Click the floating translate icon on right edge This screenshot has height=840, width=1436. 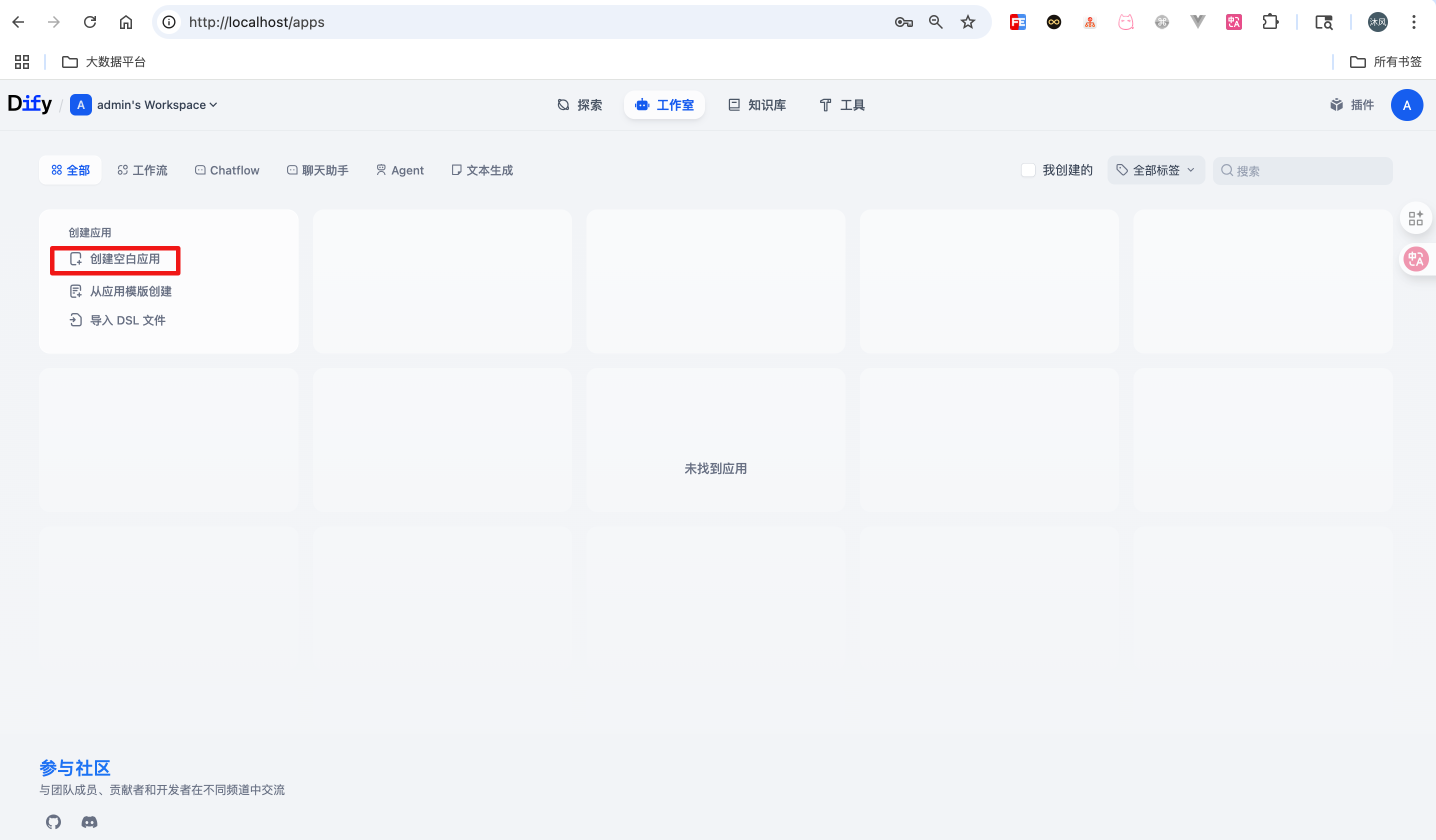coord(1417,259)
